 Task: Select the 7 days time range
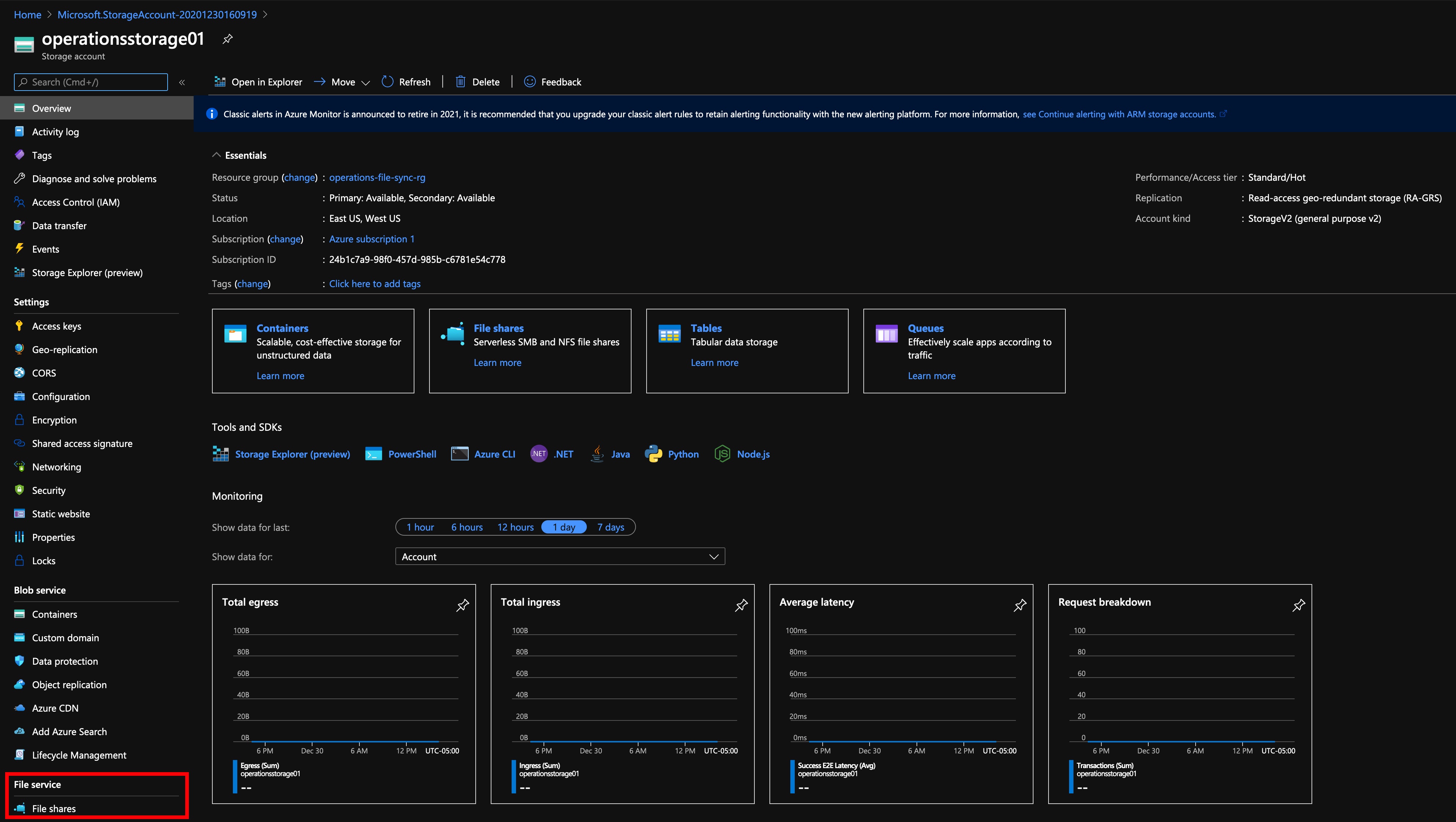click(x=610, y=527)
